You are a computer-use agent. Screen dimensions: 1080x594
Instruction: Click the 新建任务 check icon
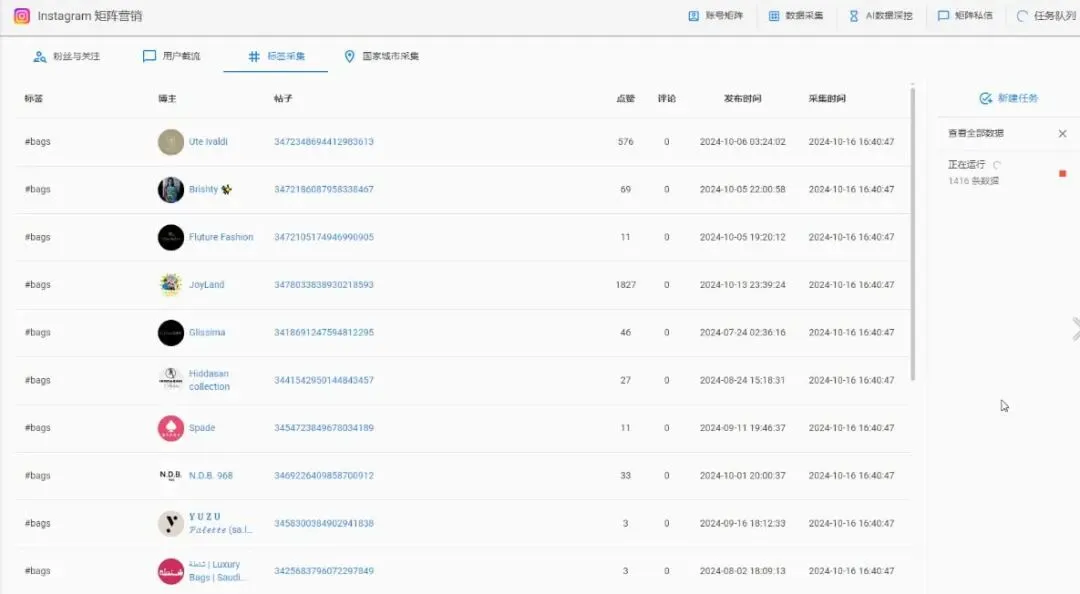(x=985, y=97)
